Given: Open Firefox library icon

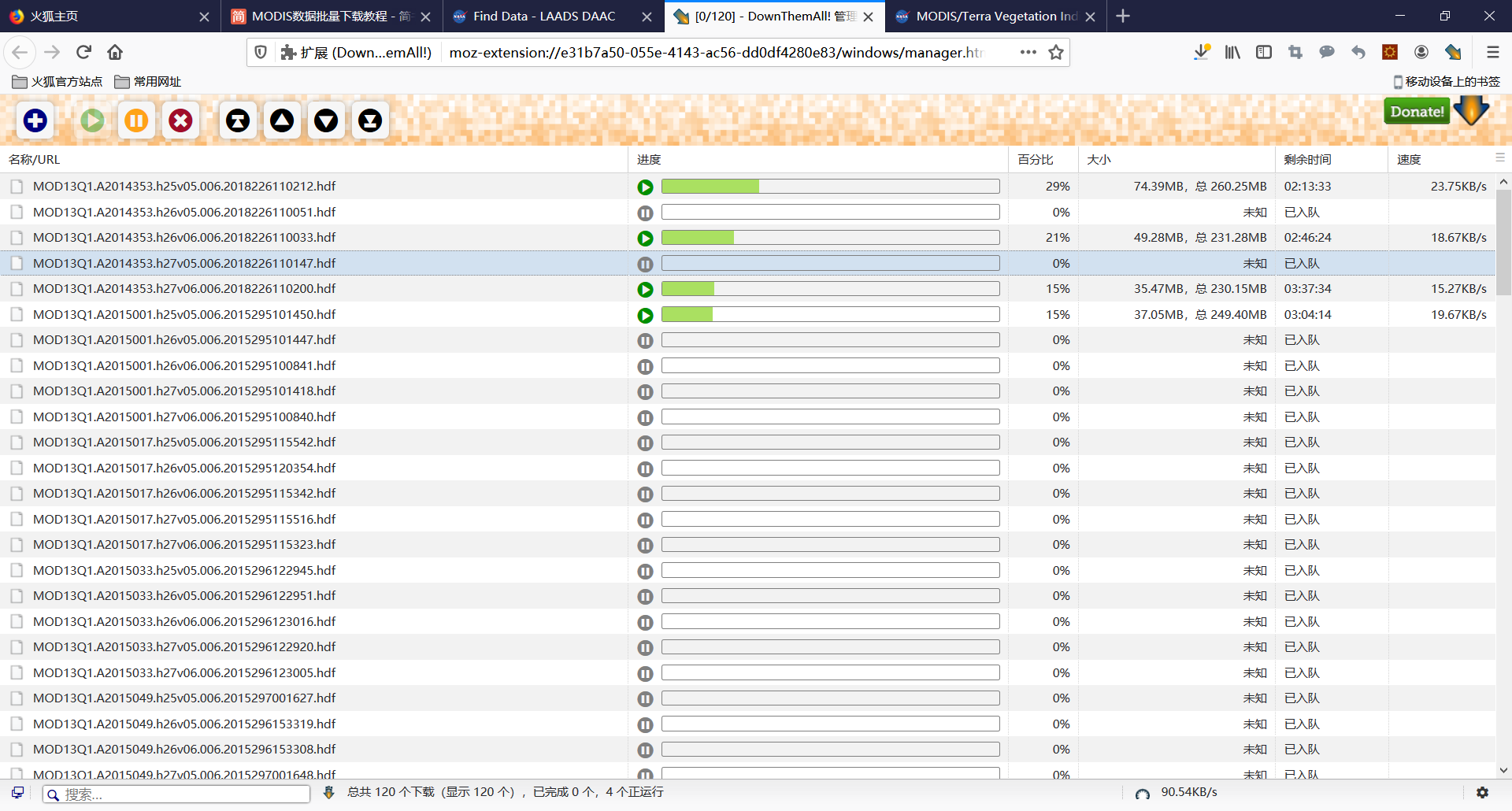Looking at the screenshot, I should (x=1232, y=52).
